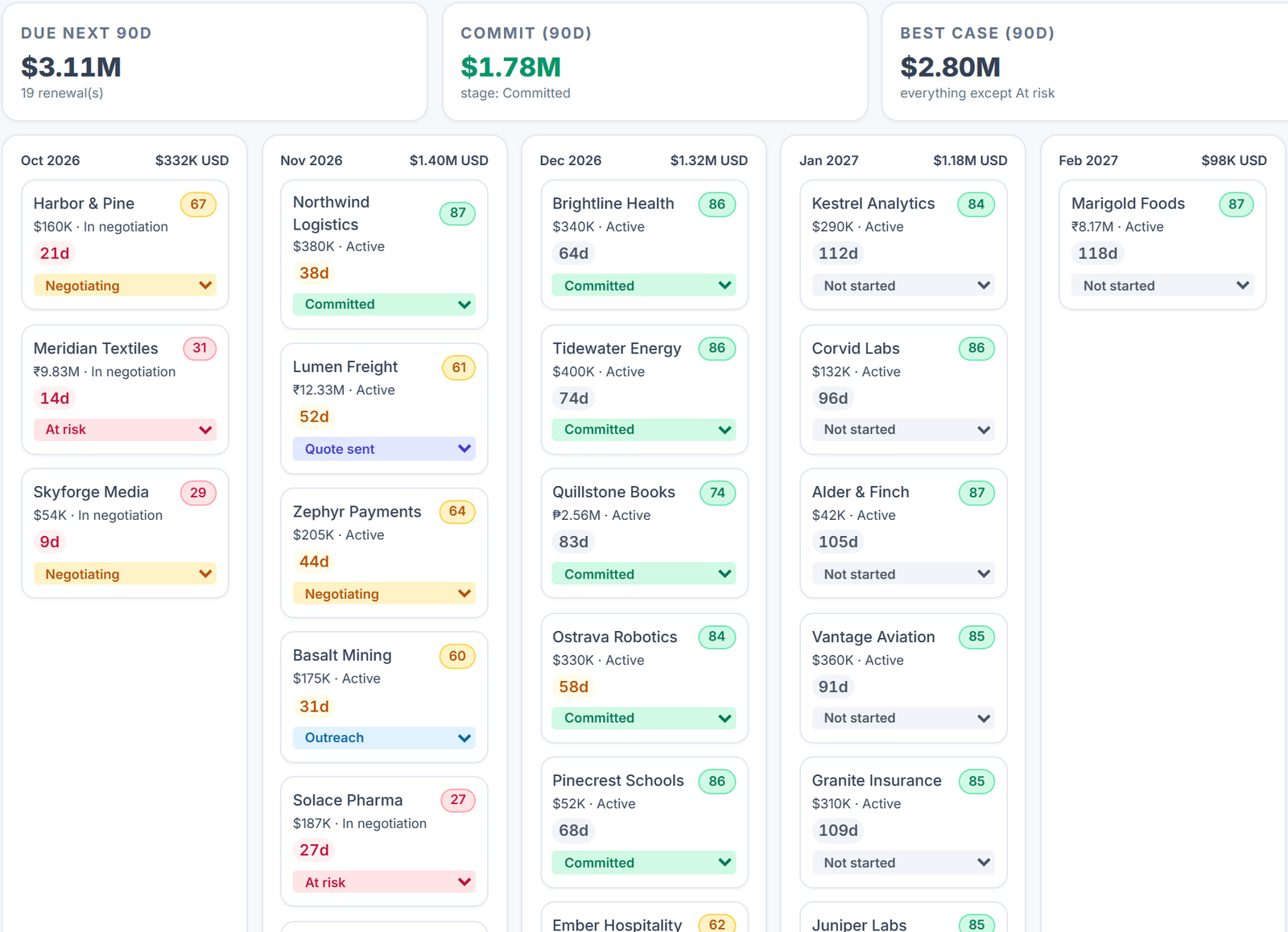Screen dimensions: 1288x932
Task: Click the Nov 2026 column header
Action: click(x=312, y=161)
